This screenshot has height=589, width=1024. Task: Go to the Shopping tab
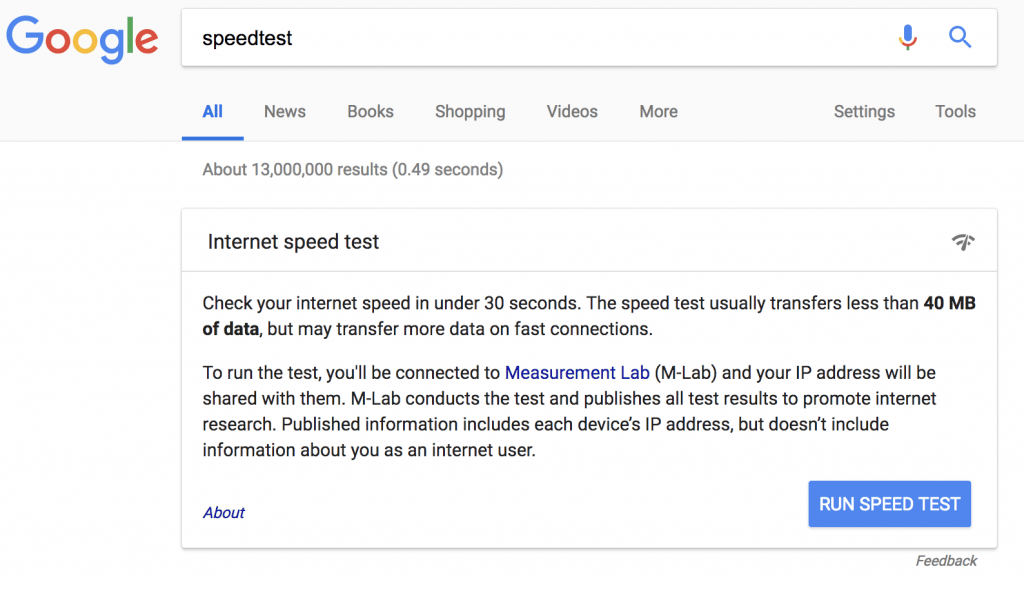coord(470,112)
